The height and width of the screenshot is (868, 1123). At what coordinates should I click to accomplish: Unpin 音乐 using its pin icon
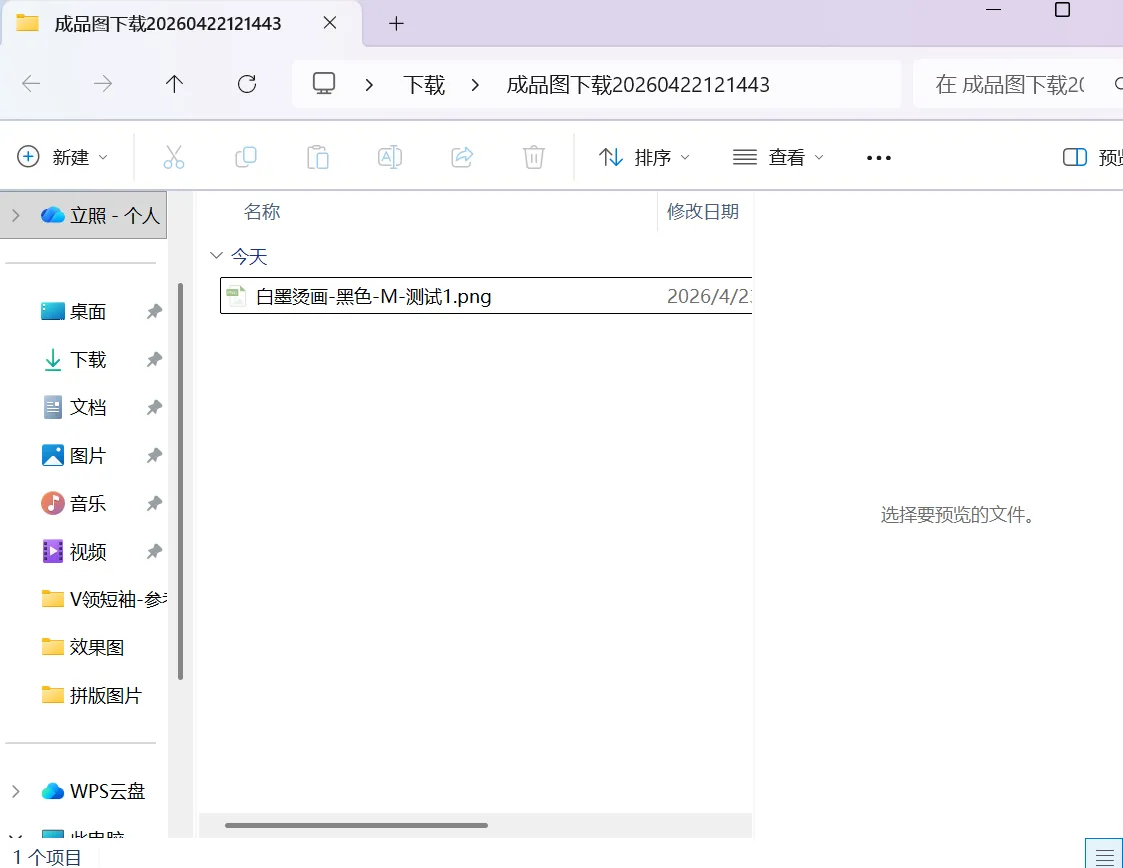pyautogui.click(x=154, y=503)
